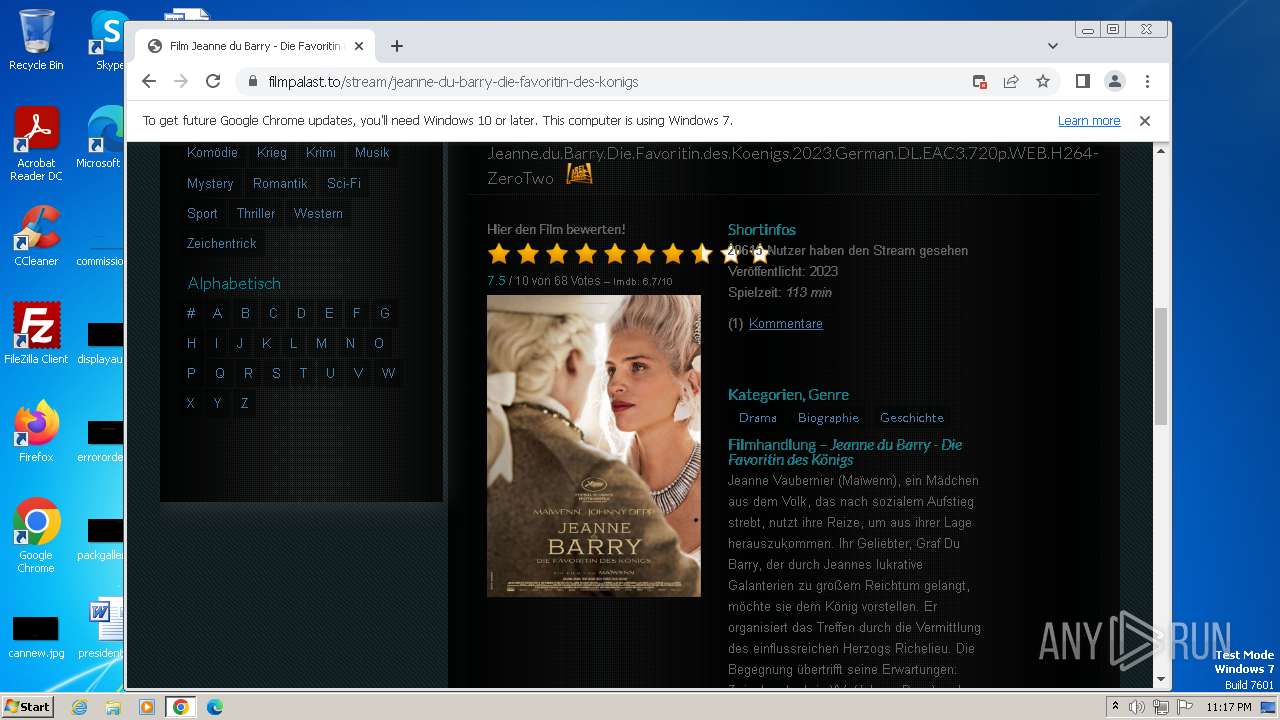Viewport: 1280px width, 720px height.
Task: View the site information lock icon
Action: click(x=252, y=81)
